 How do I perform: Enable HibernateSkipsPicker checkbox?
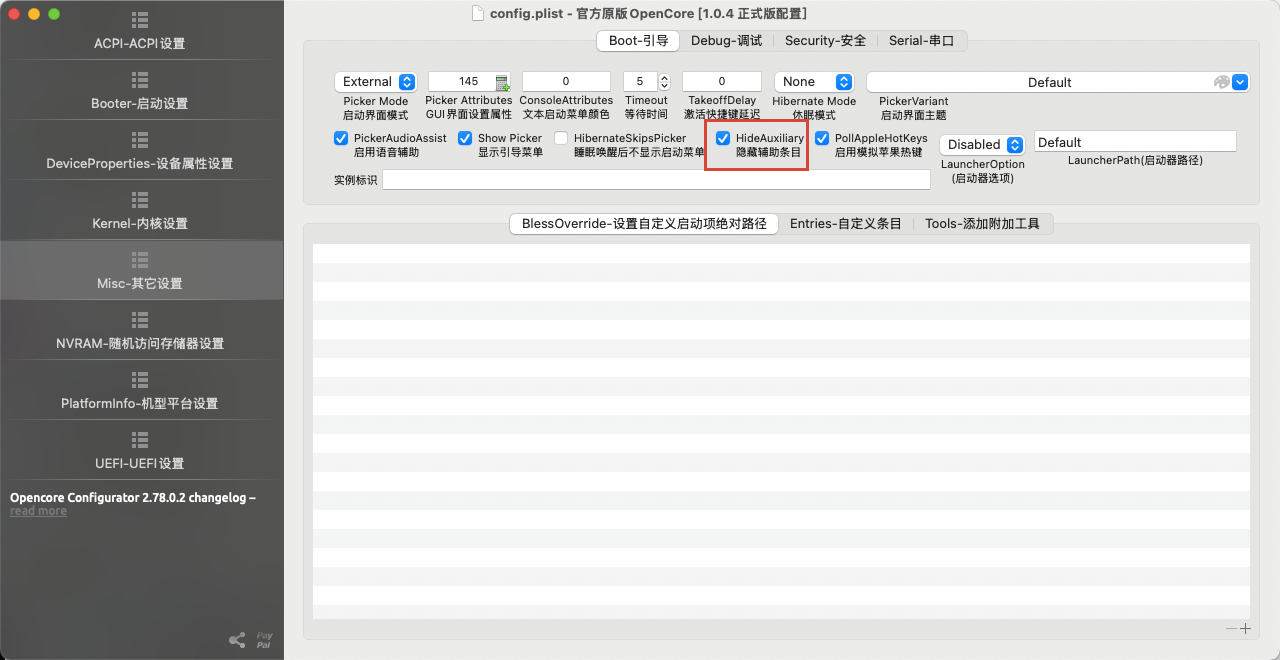tap(561, 138)
